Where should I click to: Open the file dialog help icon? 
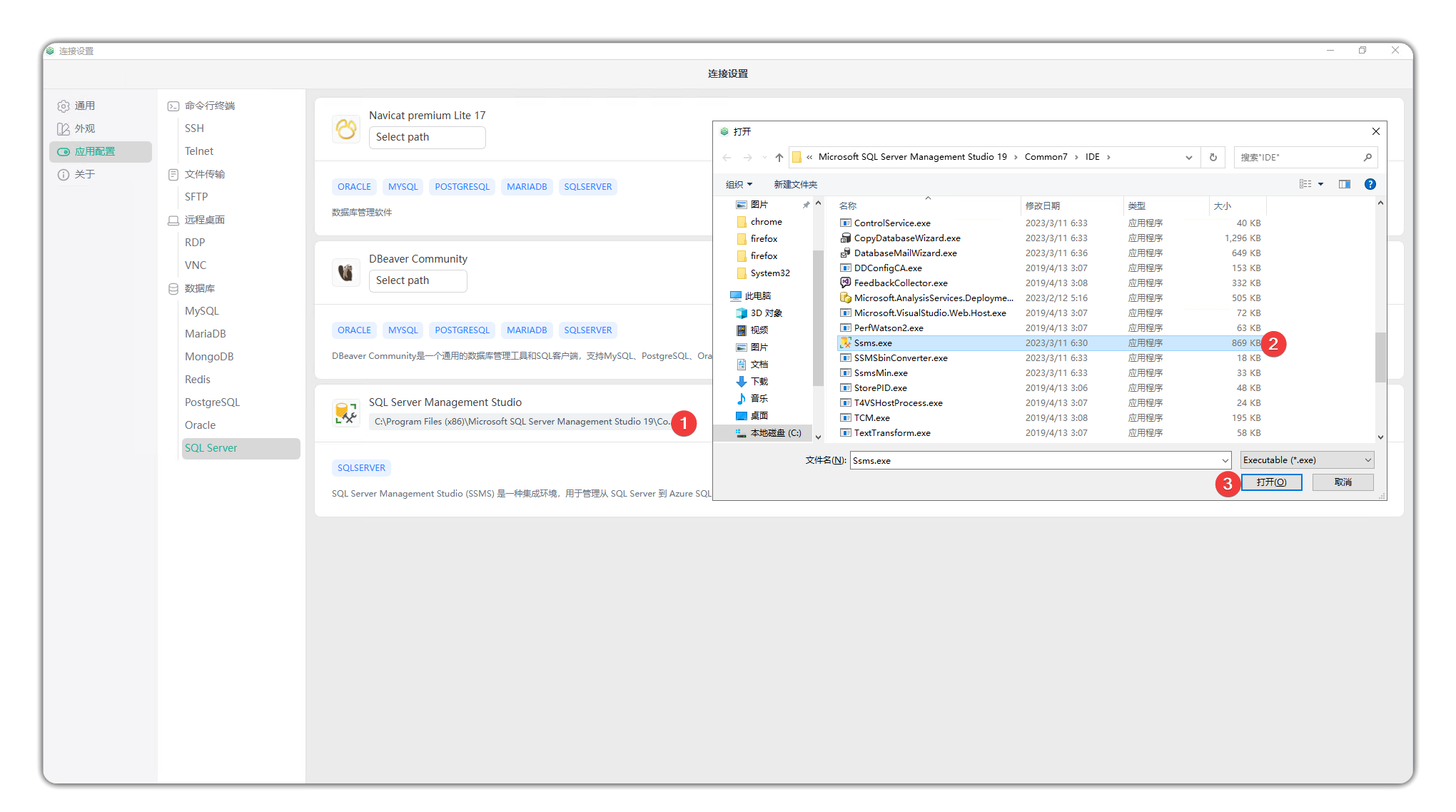[1370, 184]
